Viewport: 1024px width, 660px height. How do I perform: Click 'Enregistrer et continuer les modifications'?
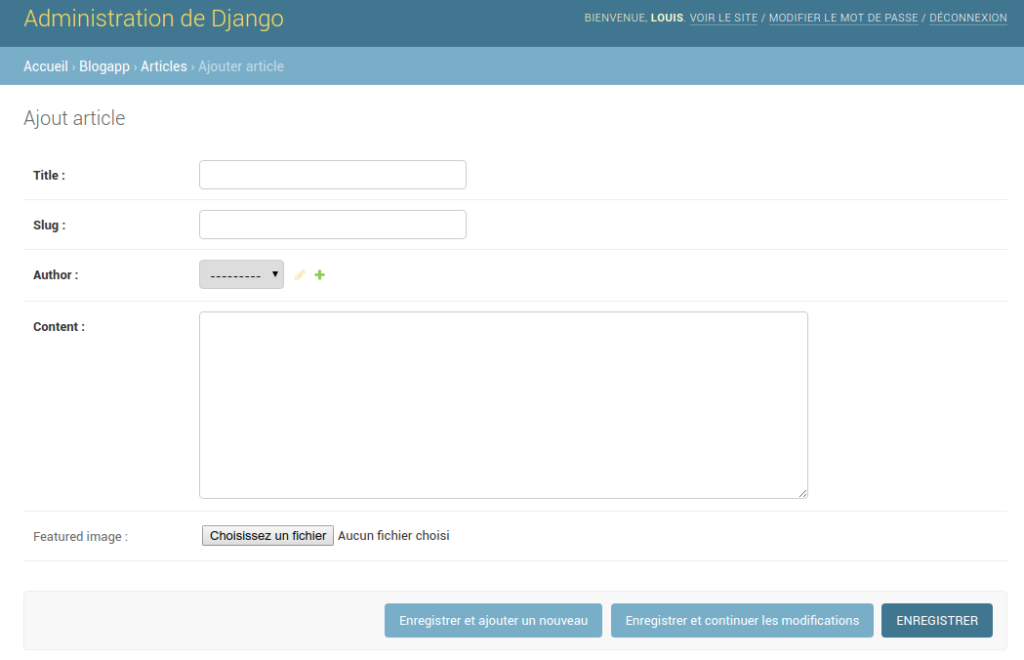[741, 620]
